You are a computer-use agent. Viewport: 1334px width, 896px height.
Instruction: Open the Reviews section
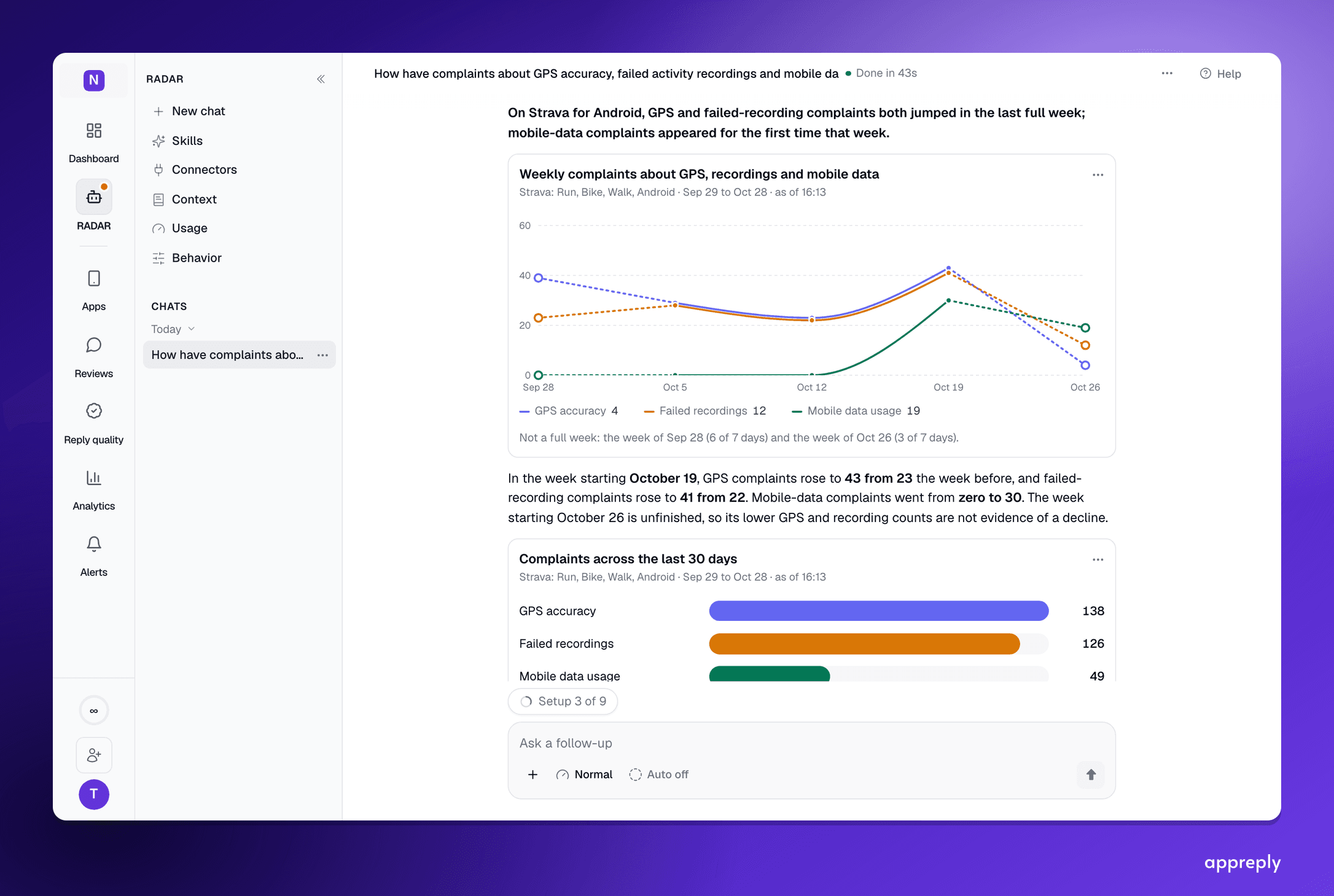[93, 357]
